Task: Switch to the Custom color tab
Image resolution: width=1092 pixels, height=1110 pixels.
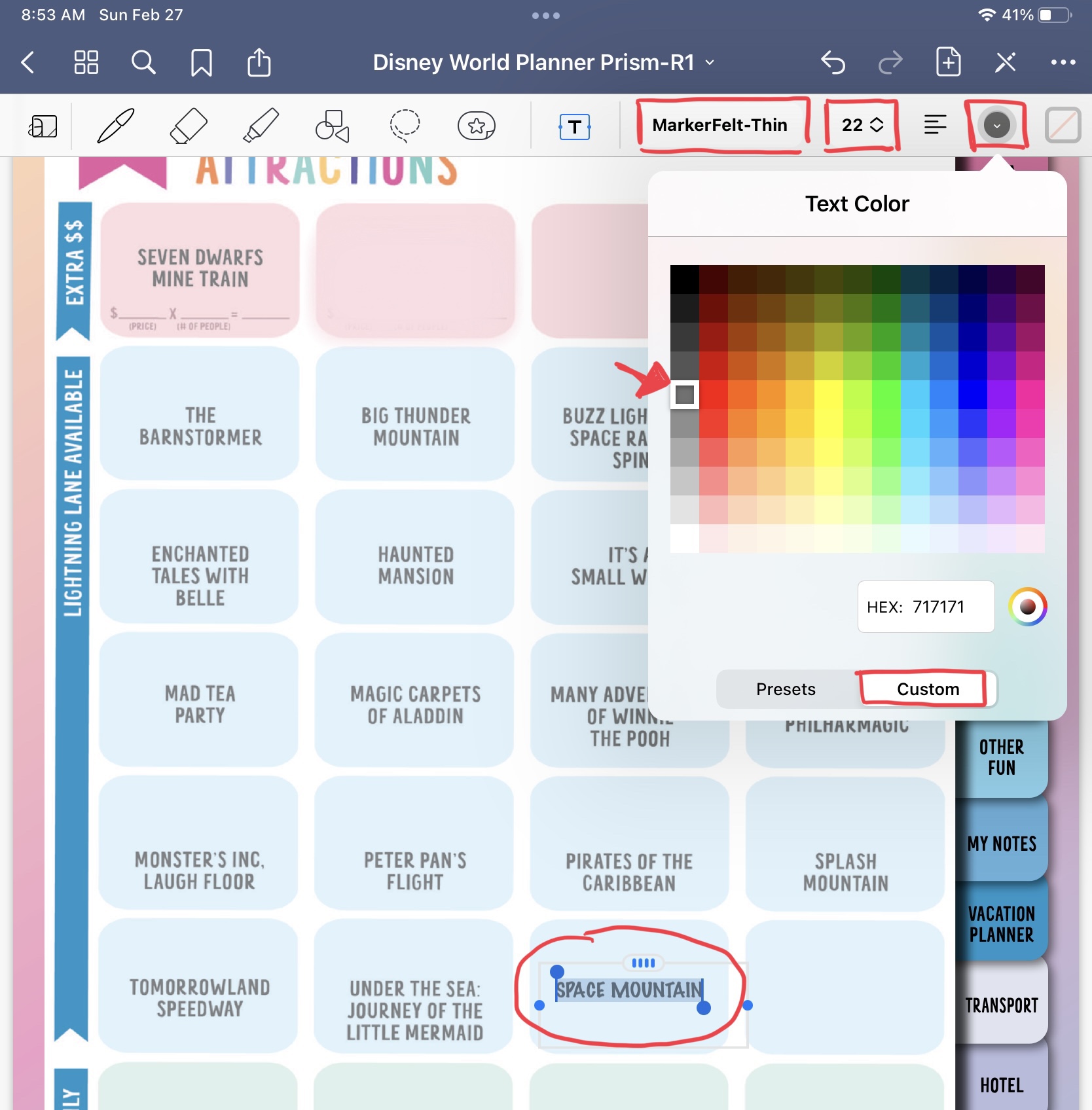Action: 928,689
